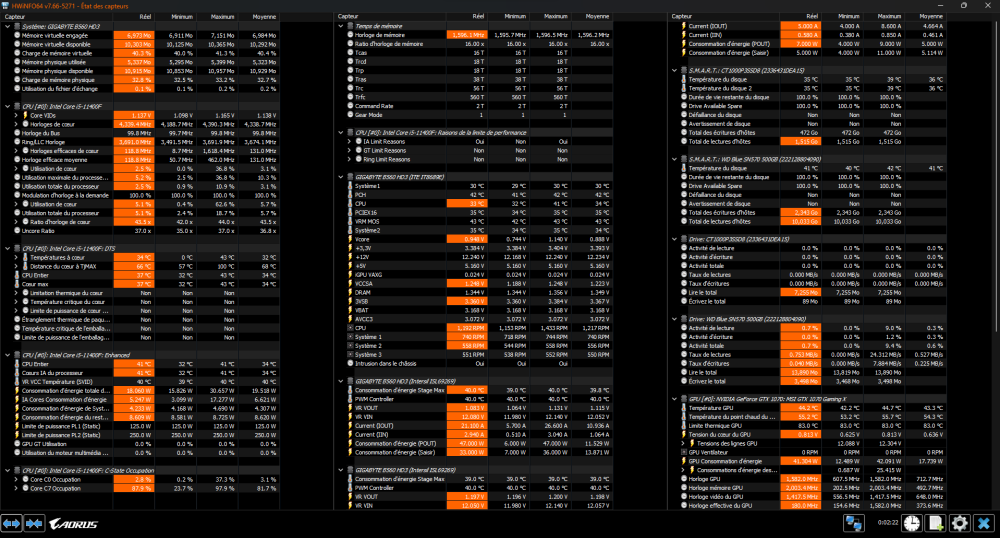This screenshot has height=538, width=1000.
Task: Collapse the Système: GIGABYTE B560 HD3 group
Action: [8, 27]
